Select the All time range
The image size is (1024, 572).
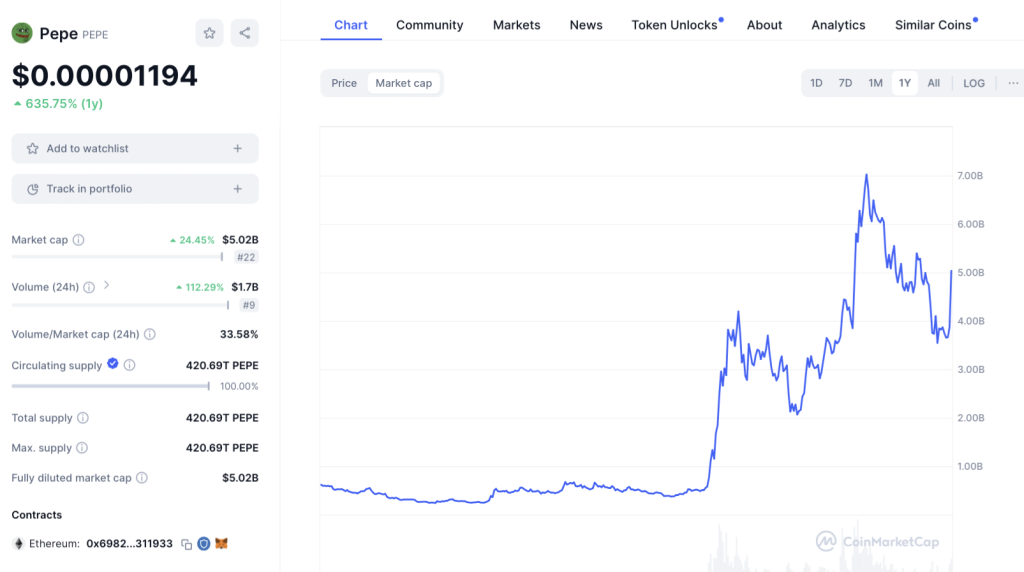click(934, 83)
